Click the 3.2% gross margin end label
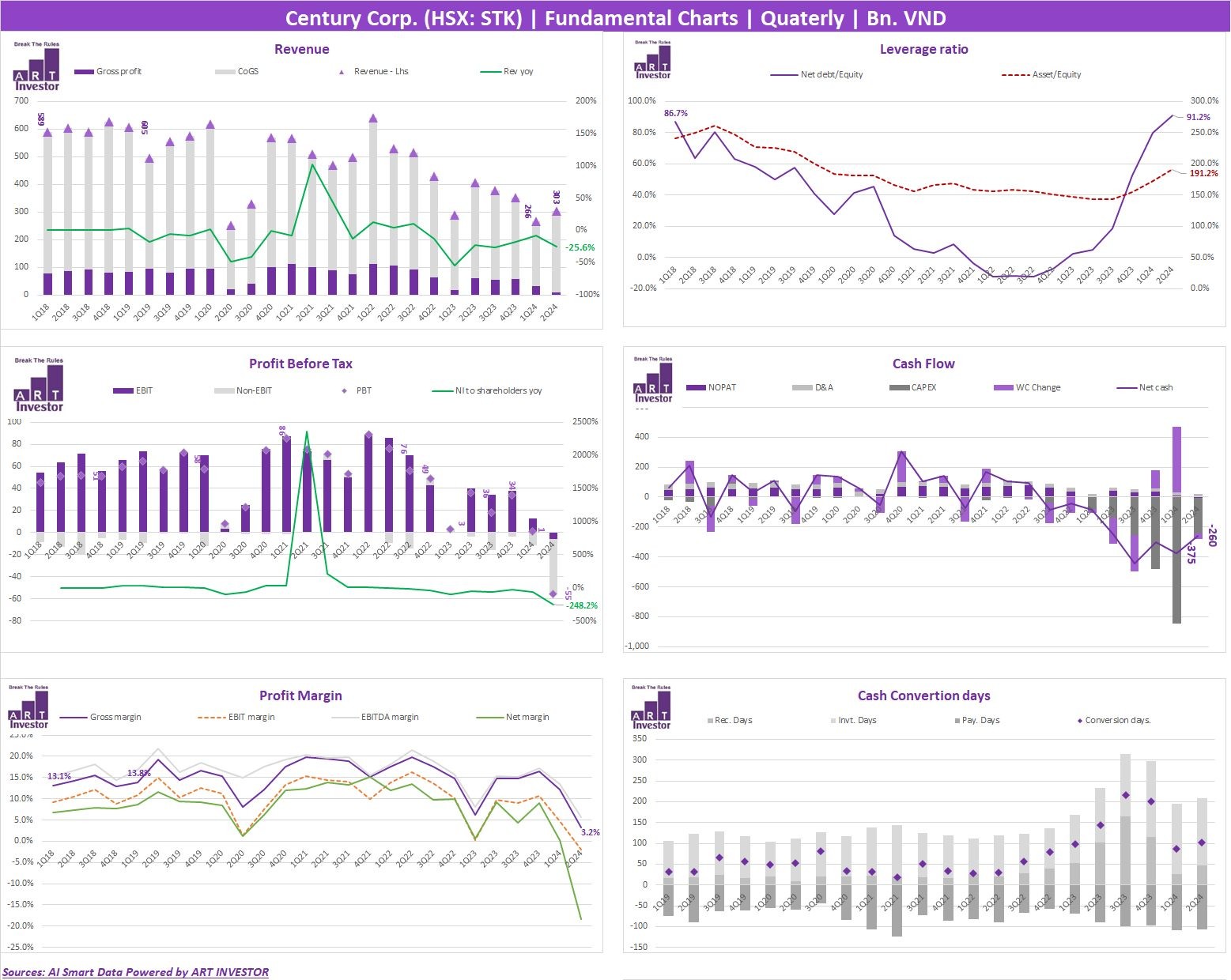This screenshot has width=1231, height=980. coord(590,832)
